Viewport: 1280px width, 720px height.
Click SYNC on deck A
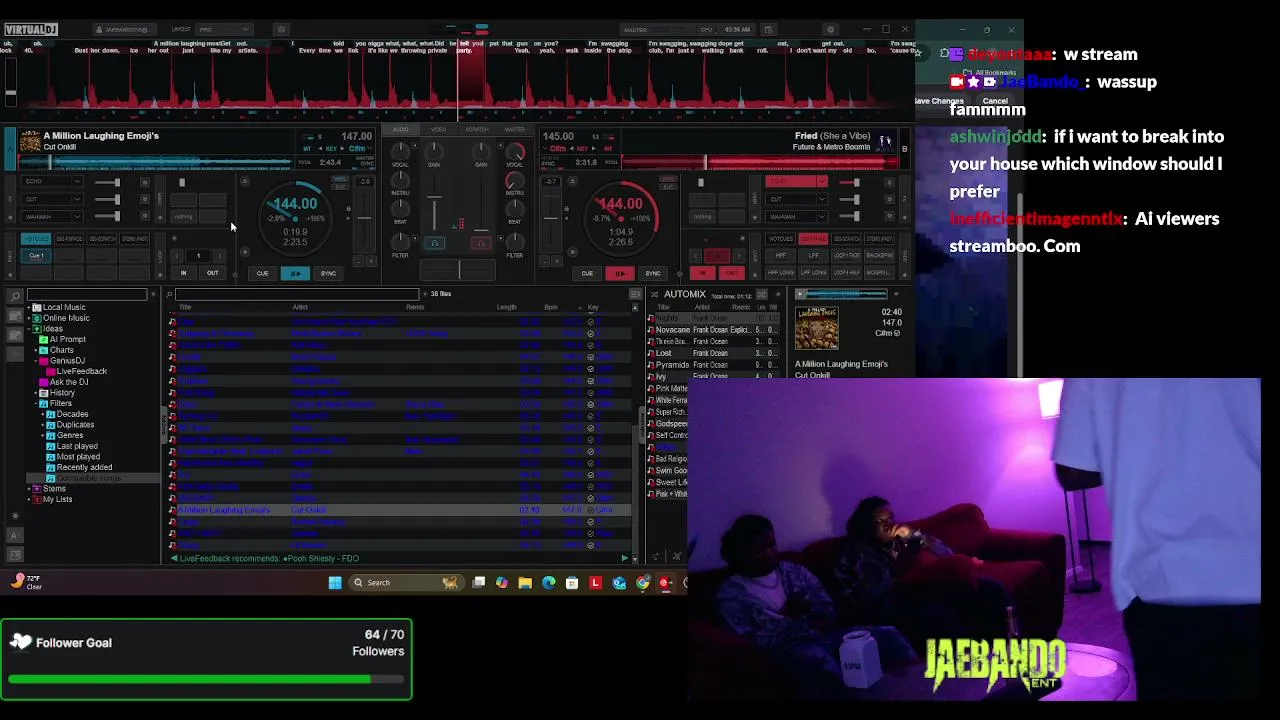328,273
